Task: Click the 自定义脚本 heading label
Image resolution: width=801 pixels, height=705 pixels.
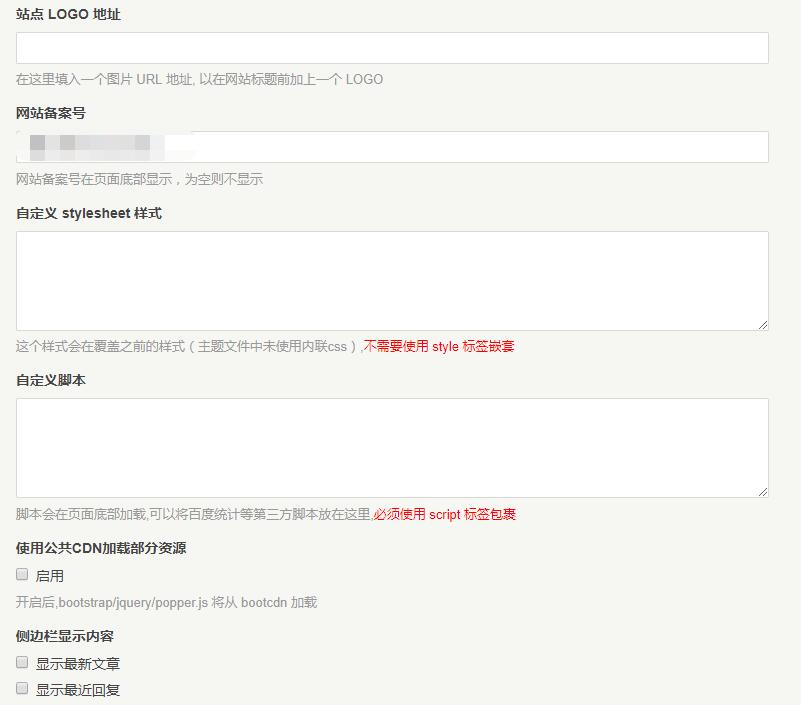Action: [51, 380]
